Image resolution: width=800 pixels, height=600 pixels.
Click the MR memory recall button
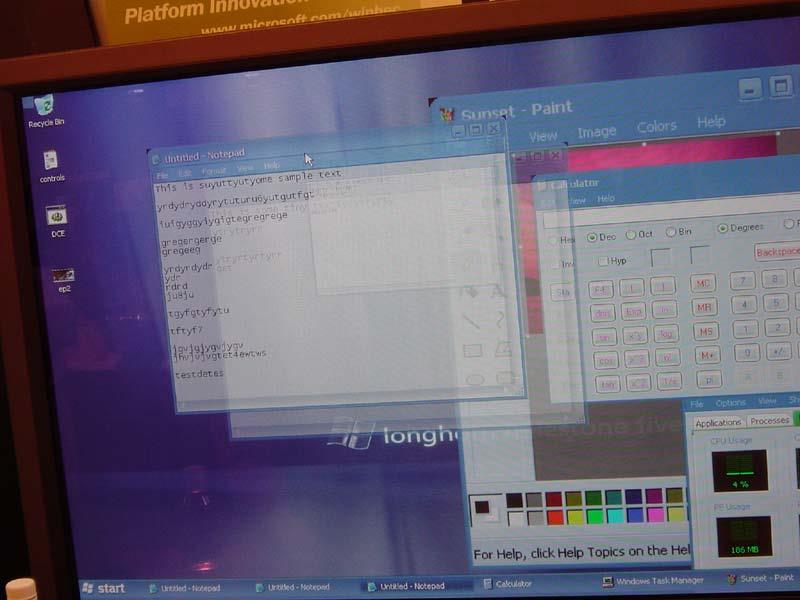point(704,308)
